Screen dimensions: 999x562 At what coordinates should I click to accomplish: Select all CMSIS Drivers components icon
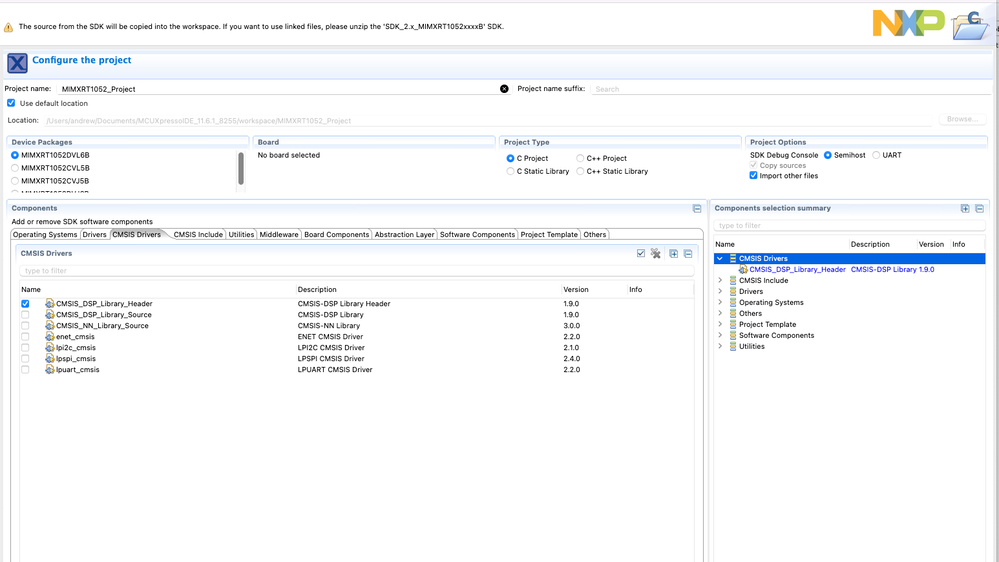coord(641,253)
